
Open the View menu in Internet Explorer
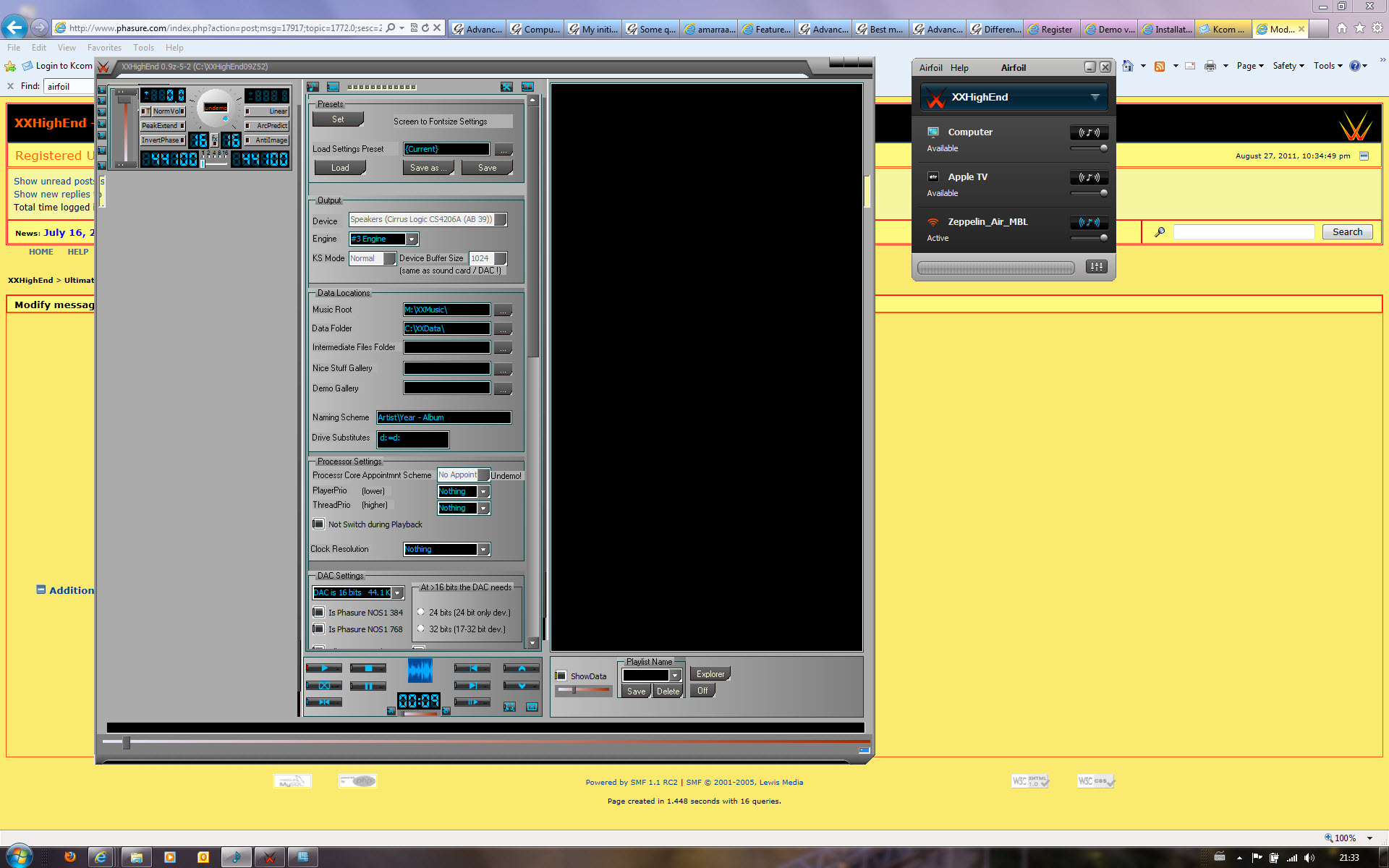click(67, 48)
